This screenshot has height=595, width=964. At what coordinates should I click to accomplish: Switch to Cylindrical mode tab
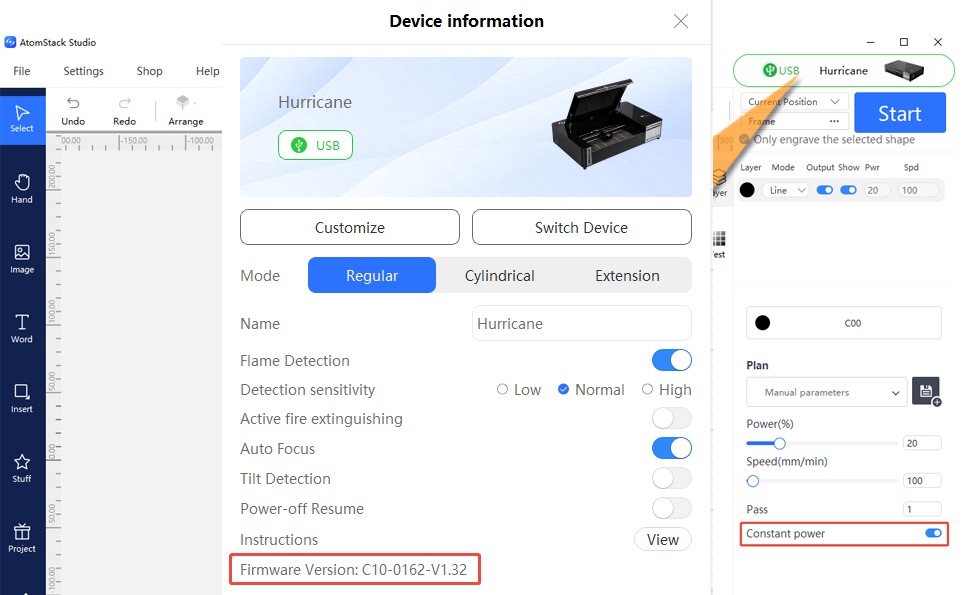[x=499, y=275]
